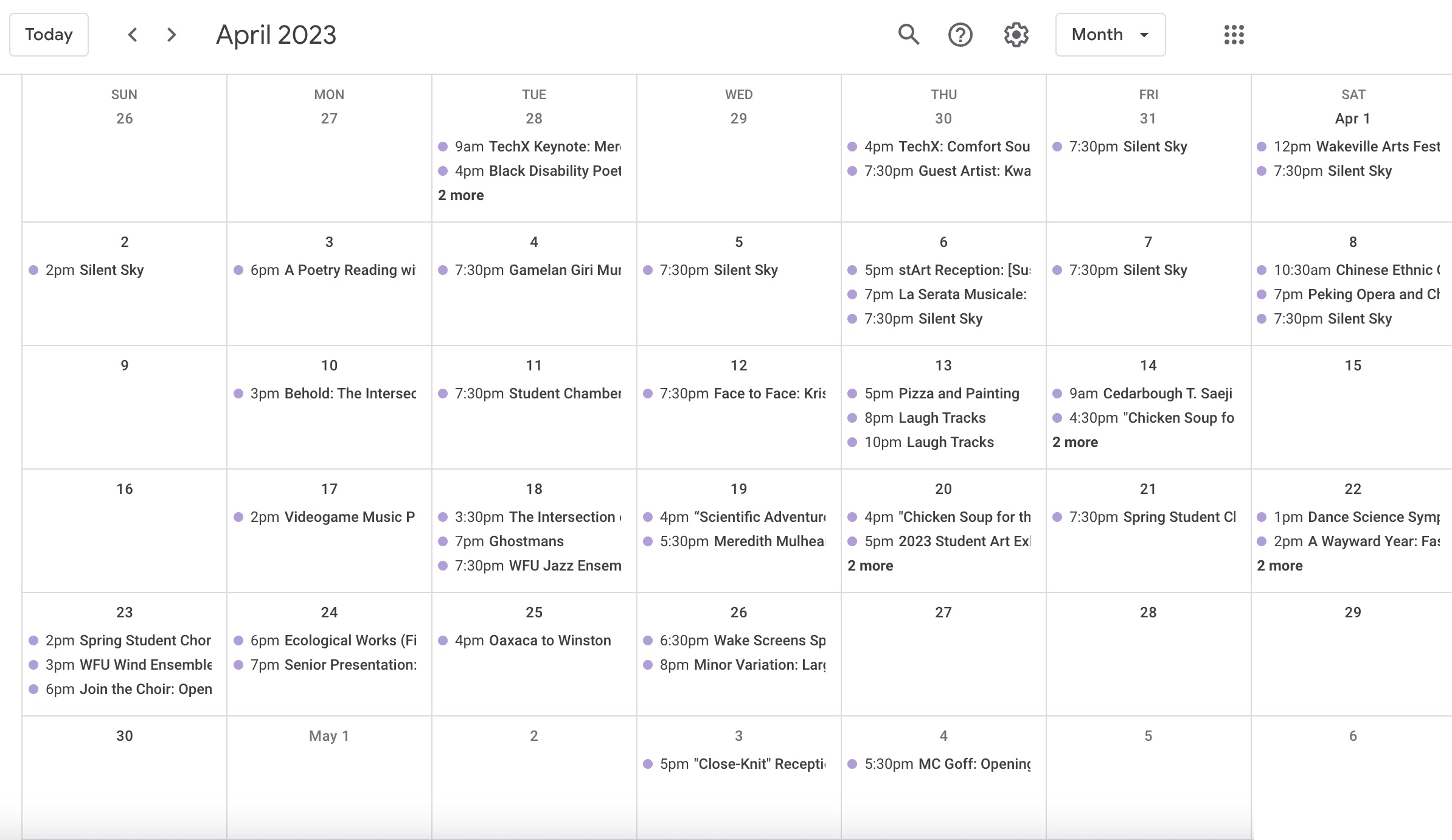The width and height of the screenshot is (1452, 840).
Task: Open 3:30pm The Intersection event
Action: point(530,517)
